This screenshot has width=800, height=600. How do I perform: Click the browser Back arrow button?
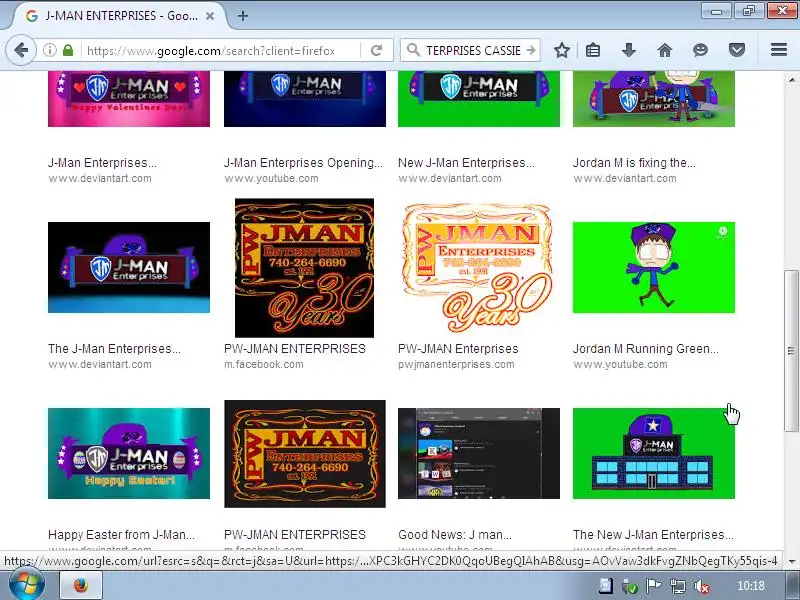[21, 50]
